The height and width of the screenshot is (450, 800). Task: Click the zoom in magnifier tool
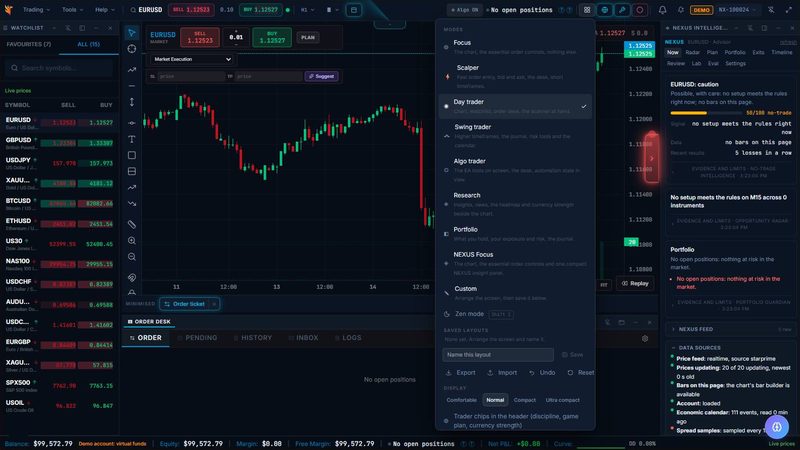click(132, 240)
